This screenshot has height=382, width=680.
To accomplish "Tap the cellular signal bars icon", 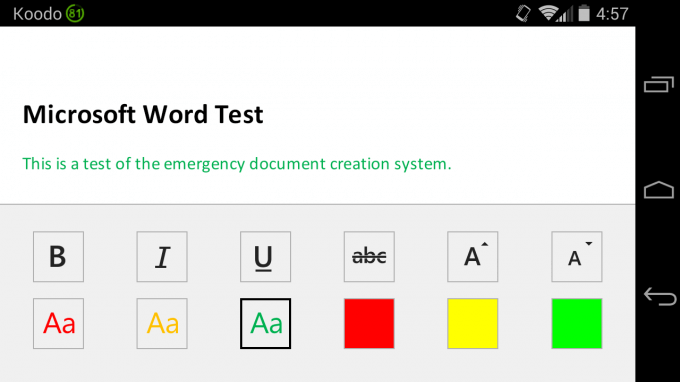I will pyautogui.click(x=566, y=14).
